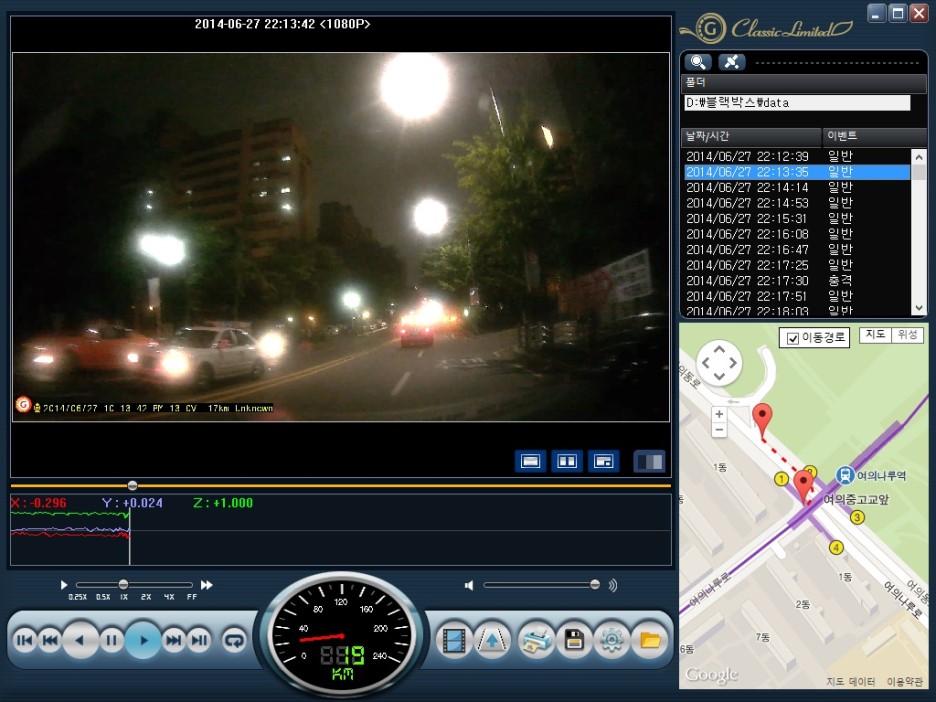Toggle the repeat loop button
Image resolution: width=936 pixels, height=702 pixels.
click(x=234, y=640)
